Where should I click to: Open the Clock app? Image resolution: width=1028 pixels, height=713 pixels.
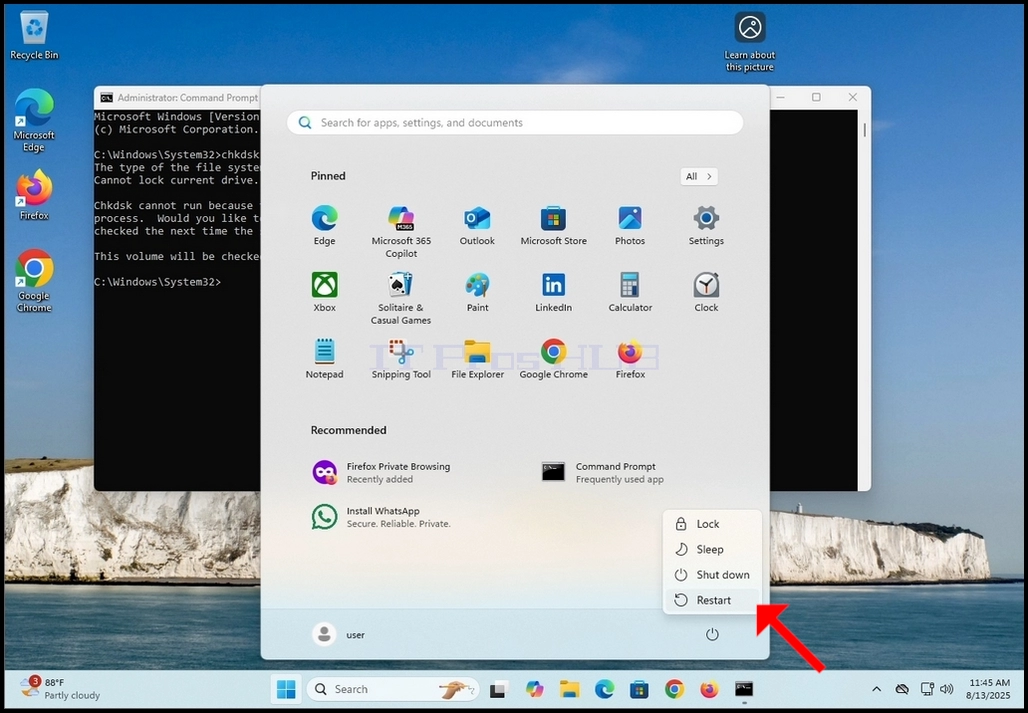point(706,292)
